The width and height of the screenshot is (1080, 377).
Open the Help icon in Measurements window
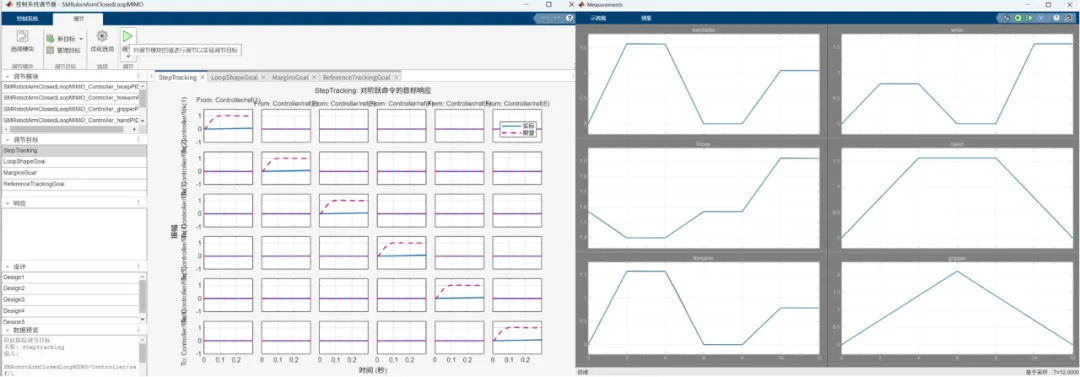(x=1056, y=18)
